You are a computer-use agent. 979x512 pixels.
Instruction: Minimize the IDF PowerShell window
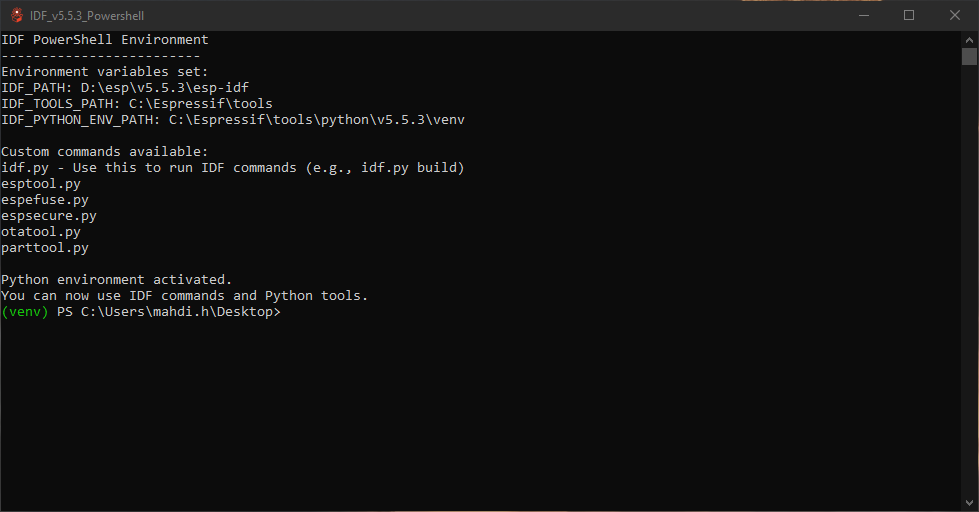pyautogui.click(x=862, y=15)
